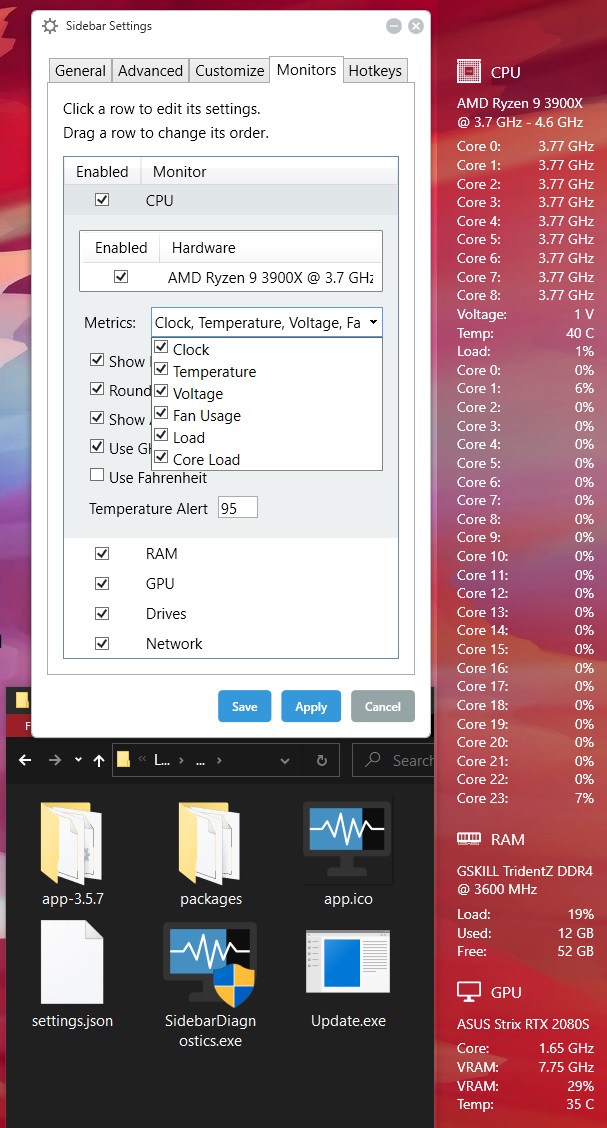Select the Monitors tab

[x=306, y=70]
